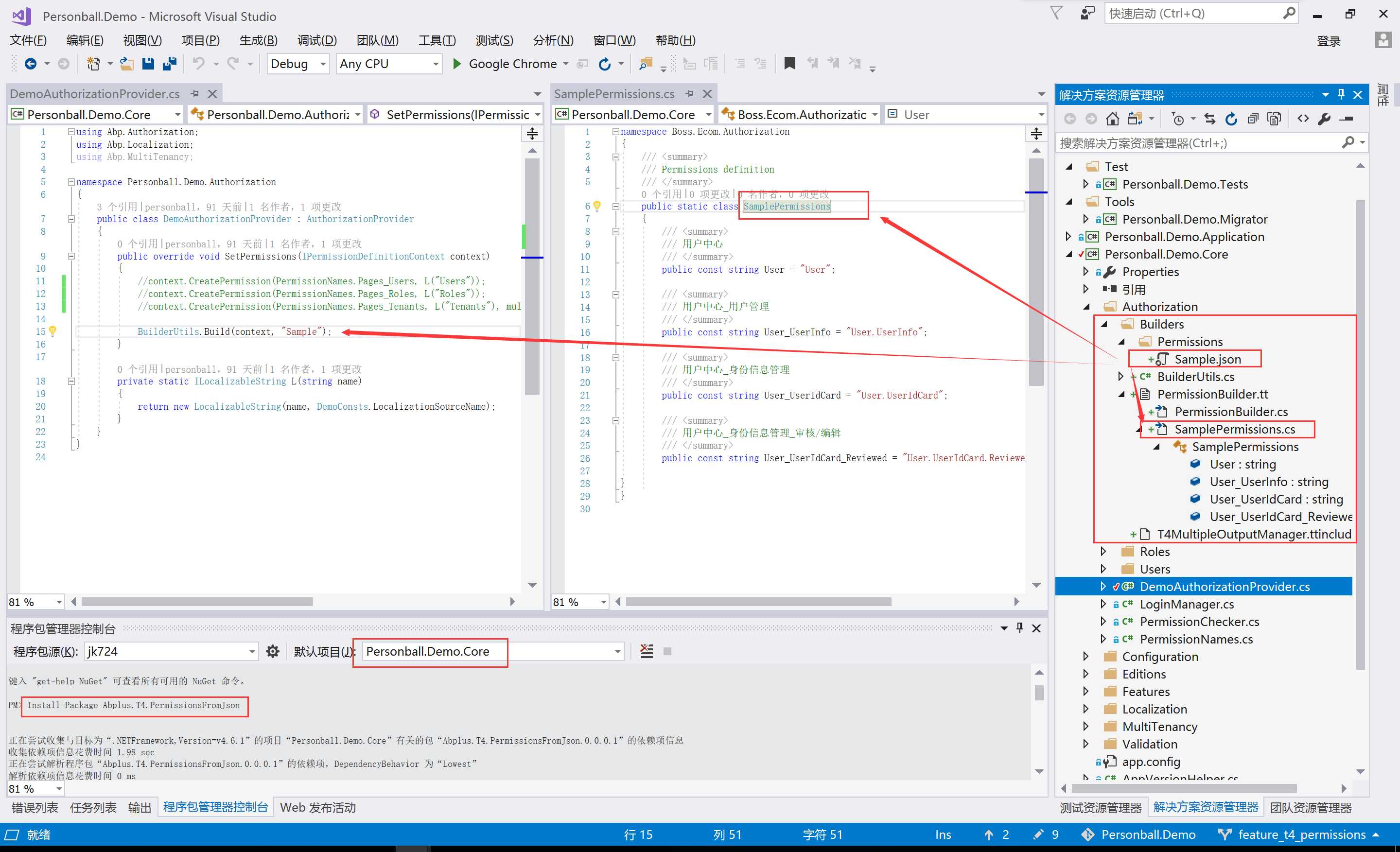Screen dimensions: 1400x852
Task: Start debugging with green play icon
Action: tap(456, 64)
